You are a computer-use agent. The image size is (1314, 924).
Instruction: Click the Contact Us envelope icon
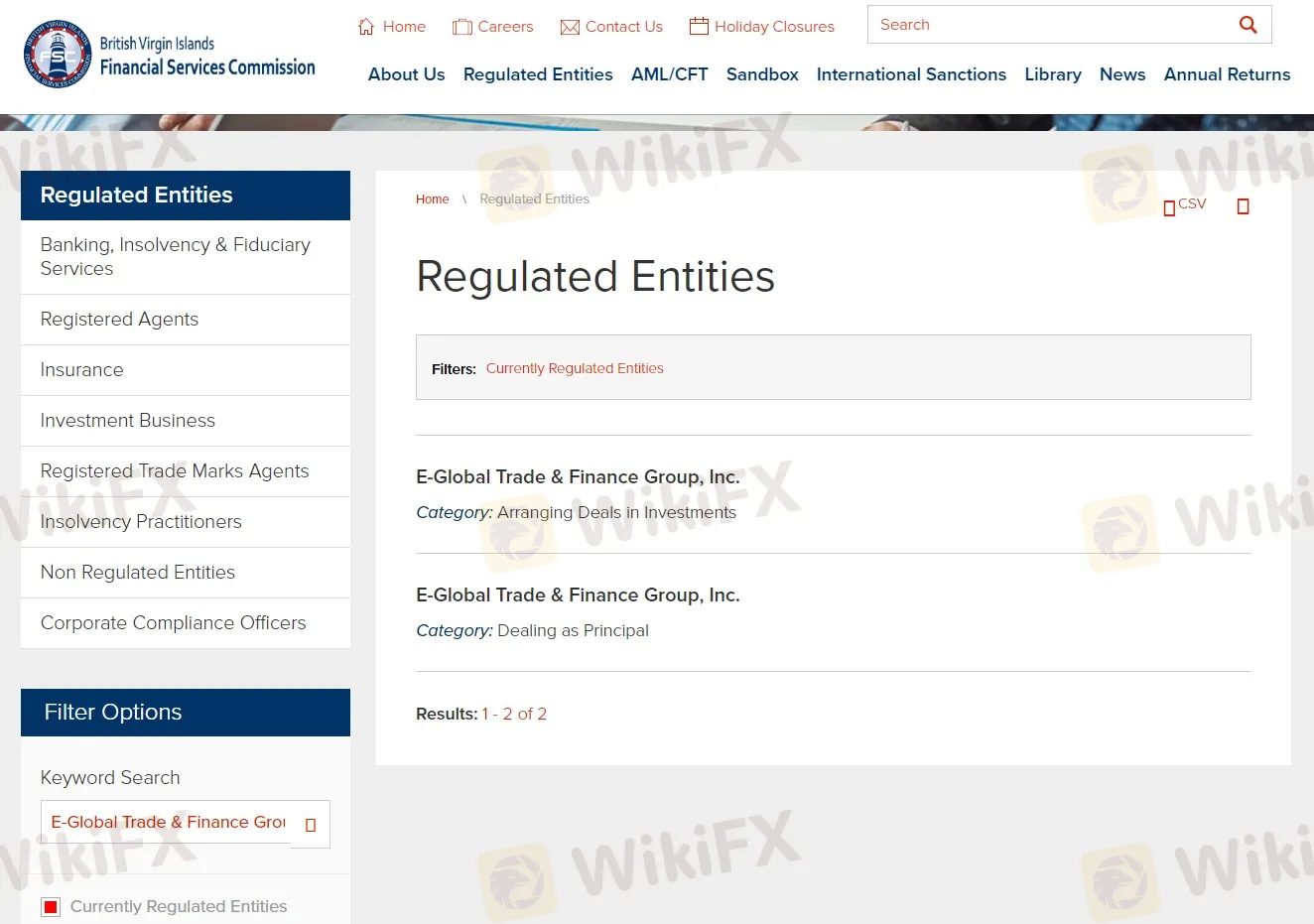[570, 27]
